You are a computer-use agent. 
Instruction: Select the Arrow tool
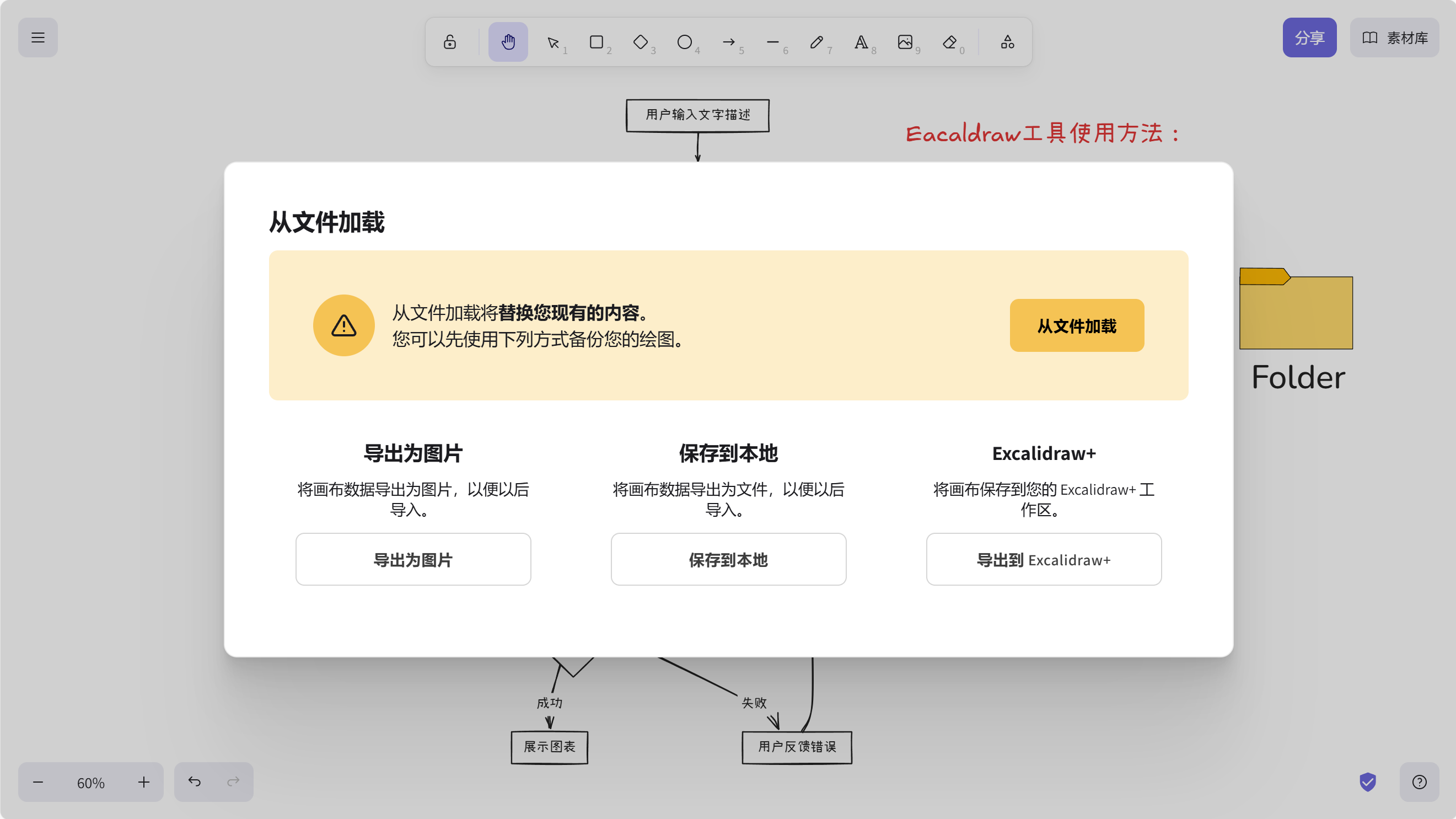coord(729,41)
